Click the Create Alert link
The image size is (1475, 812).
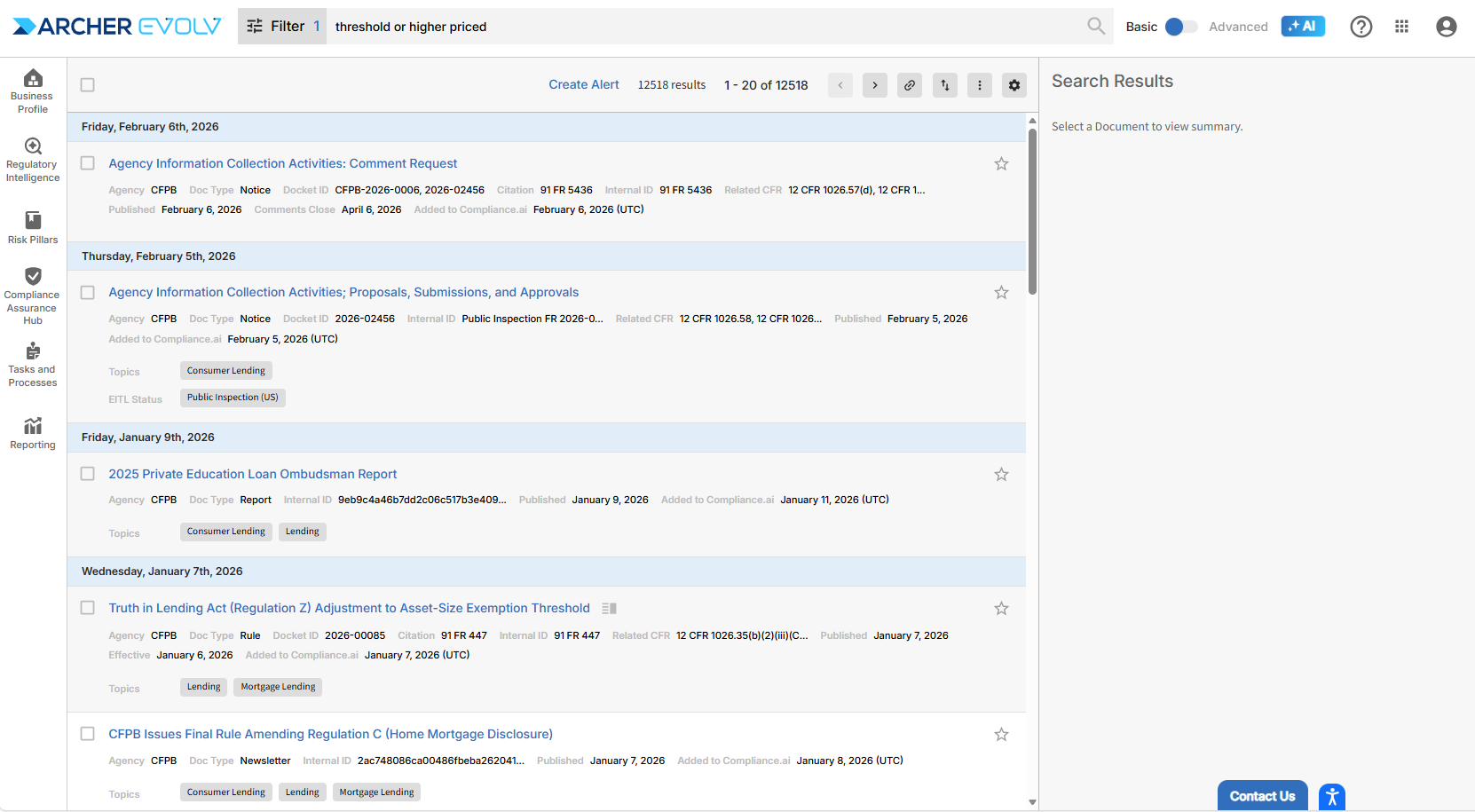[x=583, y=84]
